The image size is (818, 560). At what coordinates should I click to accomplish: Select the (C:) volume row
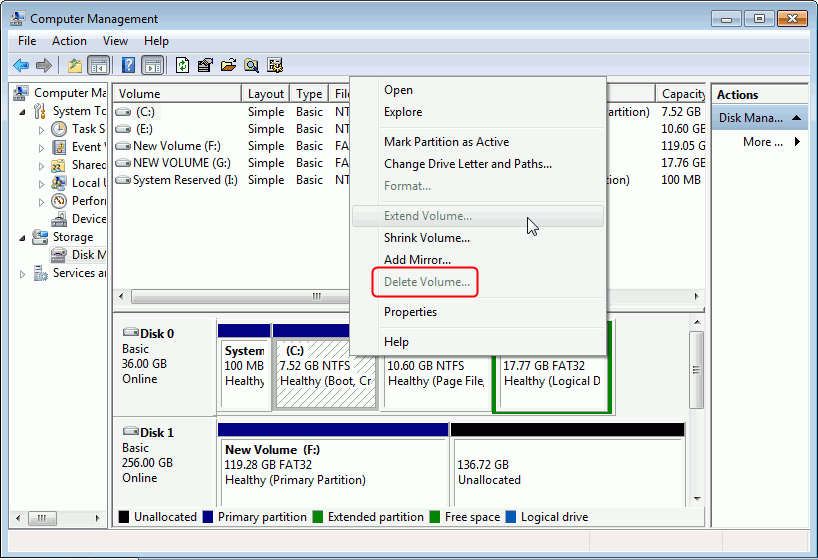tap(232, 112)
